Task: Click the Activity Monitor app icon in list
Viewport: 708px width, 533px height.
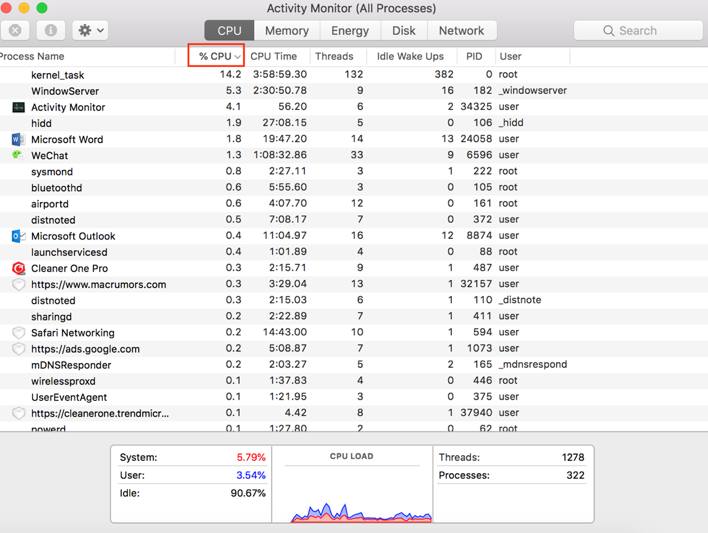Action: pyautogui.click(x=18, y=107)
